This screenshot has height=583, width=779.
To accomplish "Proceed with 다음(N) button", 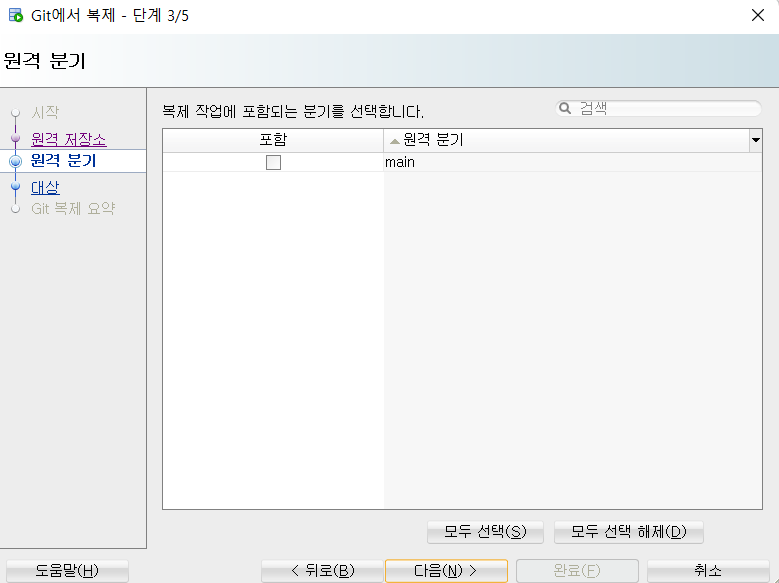I will coord(446,571).
